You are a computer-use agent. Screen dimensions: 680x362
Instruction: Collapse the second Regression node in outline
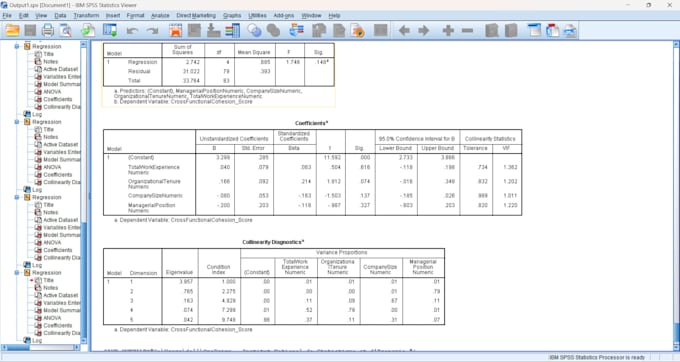pyautogui.click(x=17, y=122)
